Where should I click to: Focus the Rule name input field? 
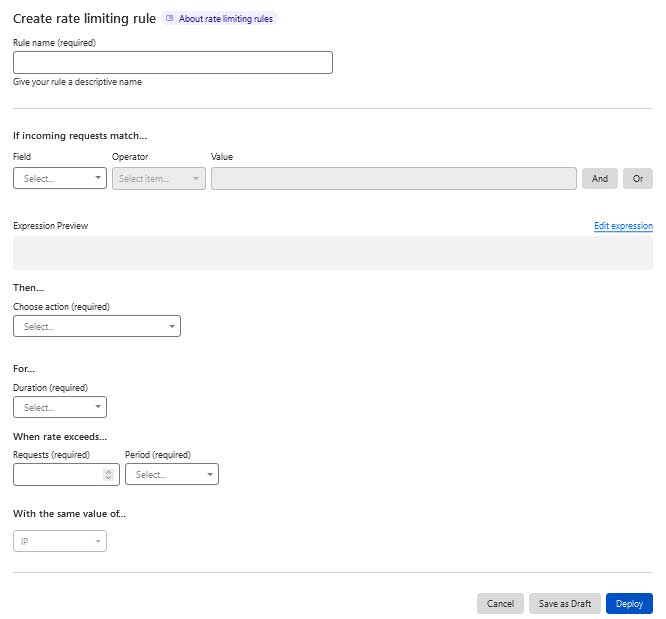[173, 62]
